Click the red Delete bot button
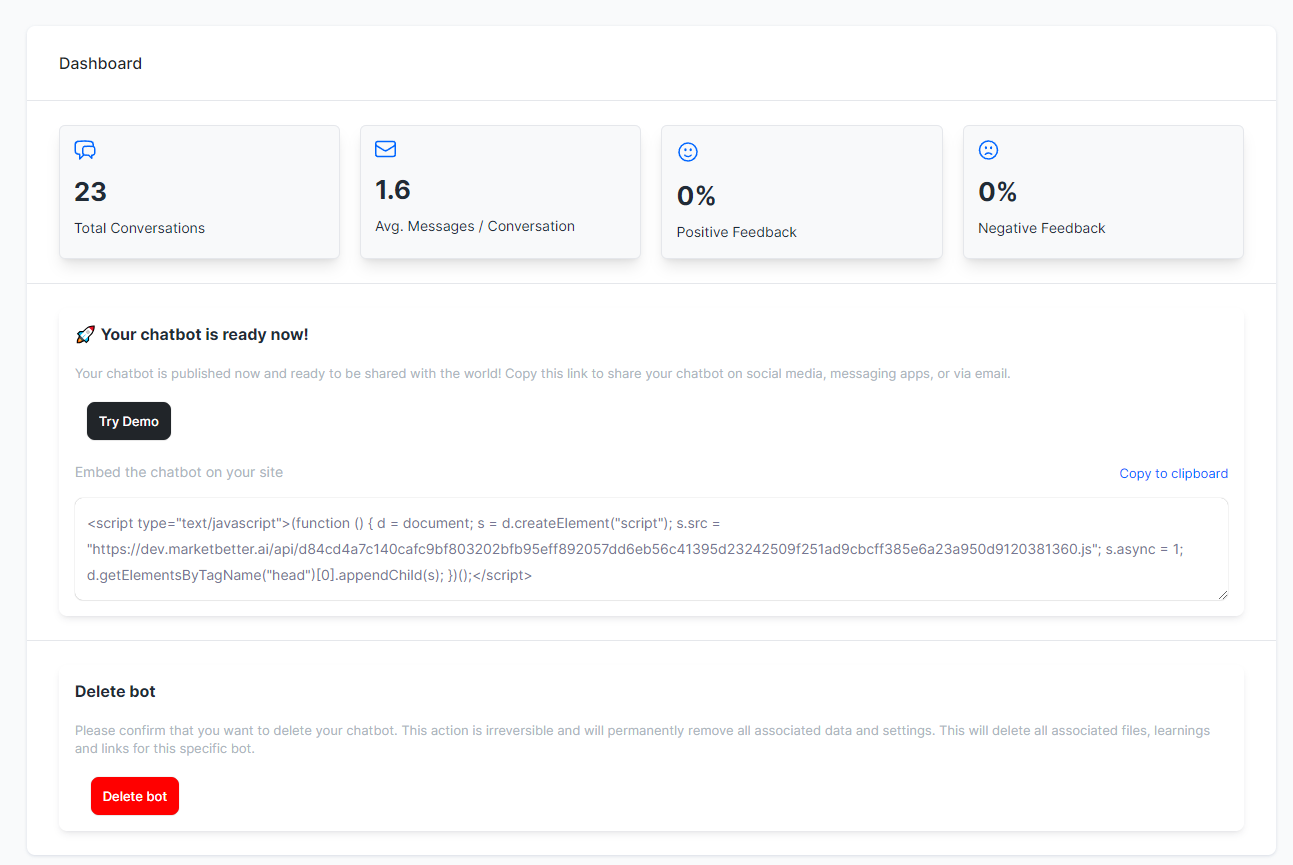Image resolution: width=1293 pixels, height=865 pixels. point(134,795)
